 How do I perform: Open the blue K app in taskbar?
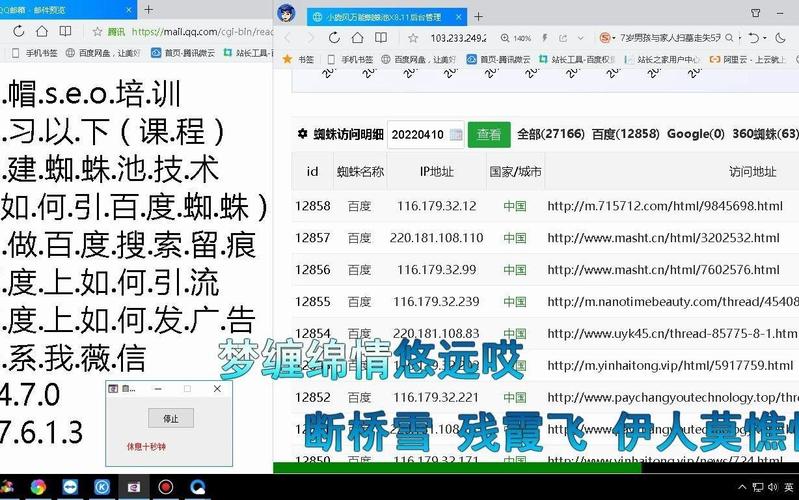coord(101,487)
